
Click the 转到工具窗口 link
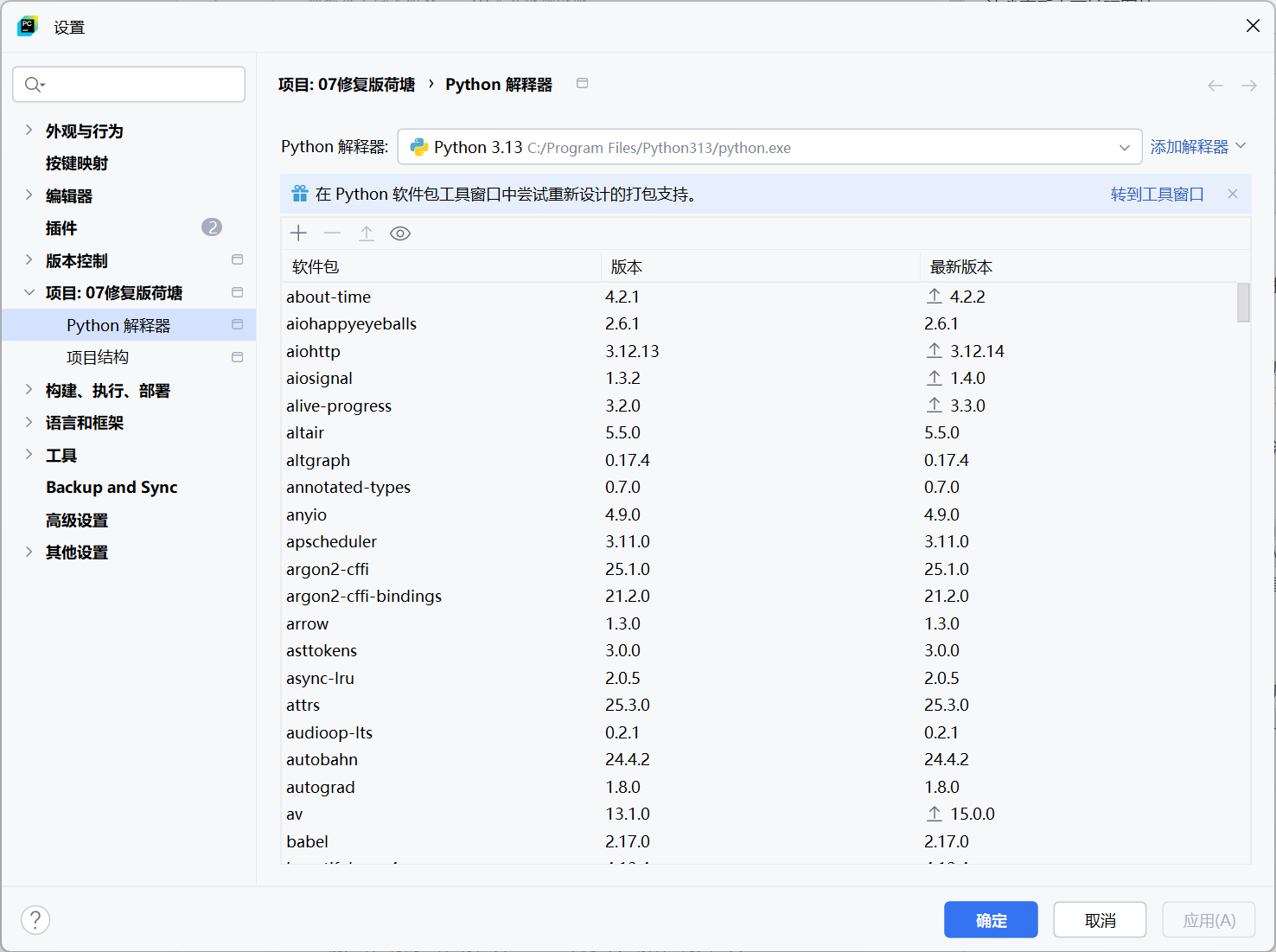(1157, 194)
